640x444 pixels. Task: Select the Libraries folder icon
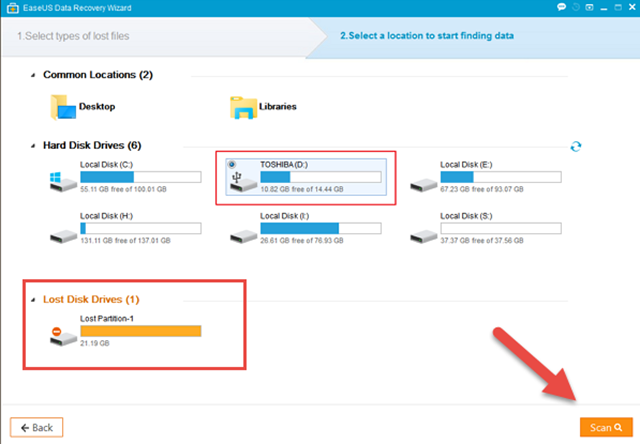tap(243, 107)
